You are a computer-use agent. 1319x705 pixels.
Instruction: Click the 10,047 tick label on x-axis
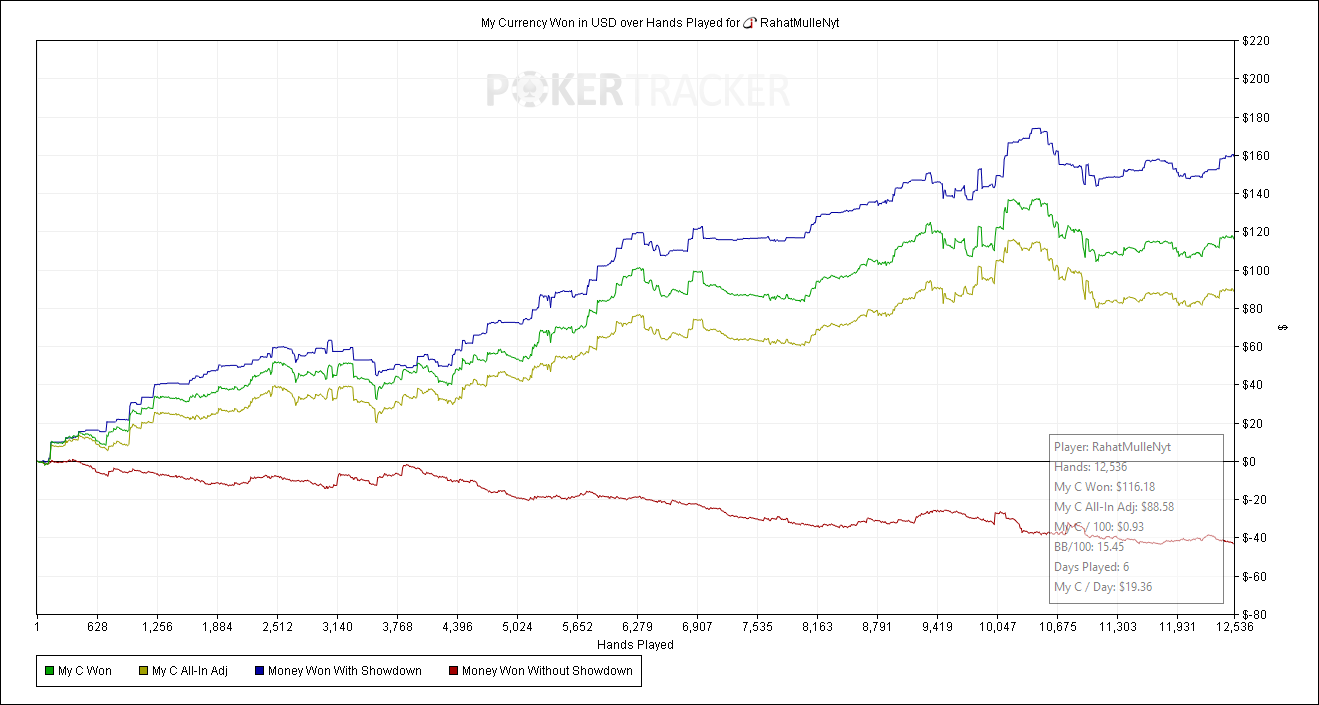[997, 627]
